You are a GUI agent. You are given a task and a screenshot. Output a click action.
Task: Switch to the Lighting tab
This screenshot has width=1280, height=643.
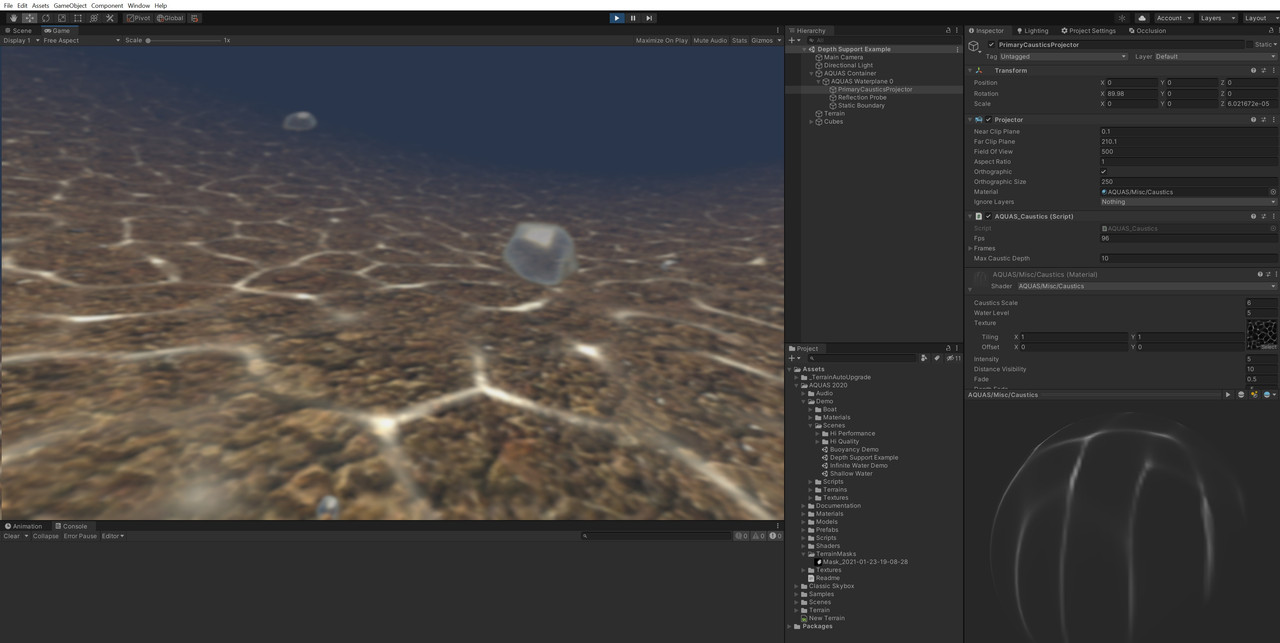point(1031,31)
